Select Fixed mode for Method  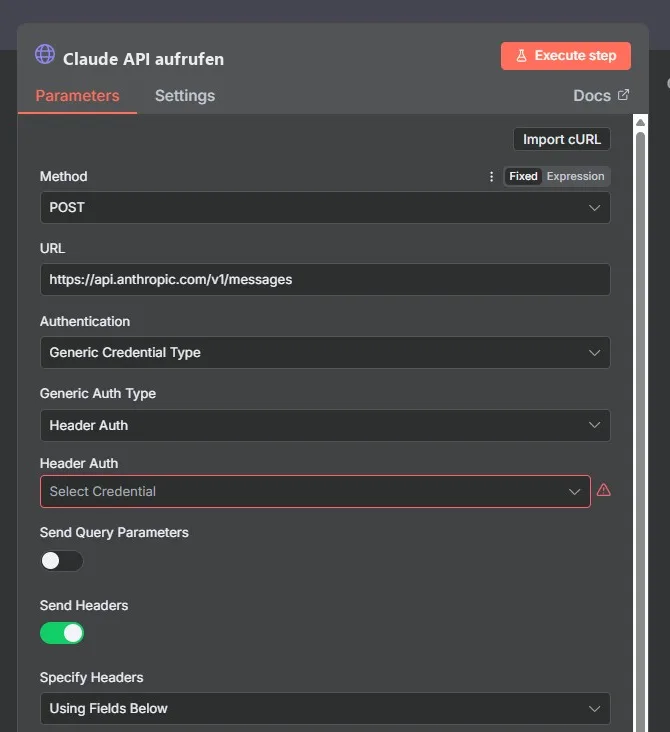coord(523,176)
